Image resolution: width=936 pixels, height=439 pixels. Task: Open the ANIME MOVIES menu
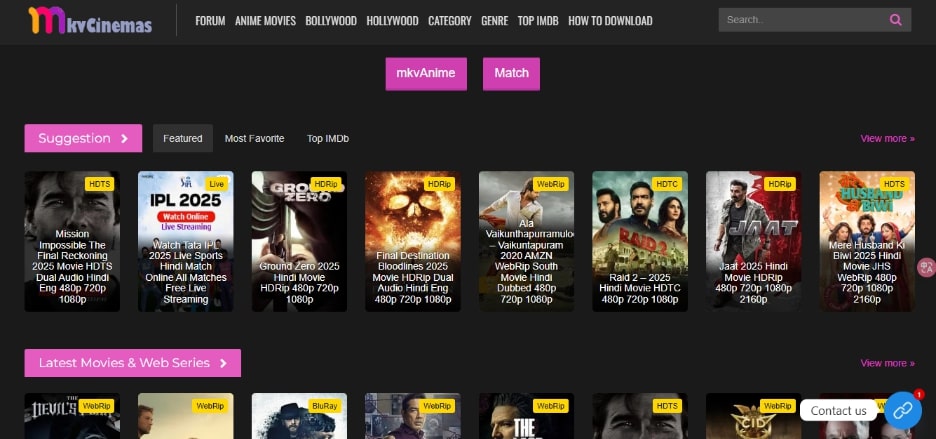pyautogui.click(x=265, y=21)
